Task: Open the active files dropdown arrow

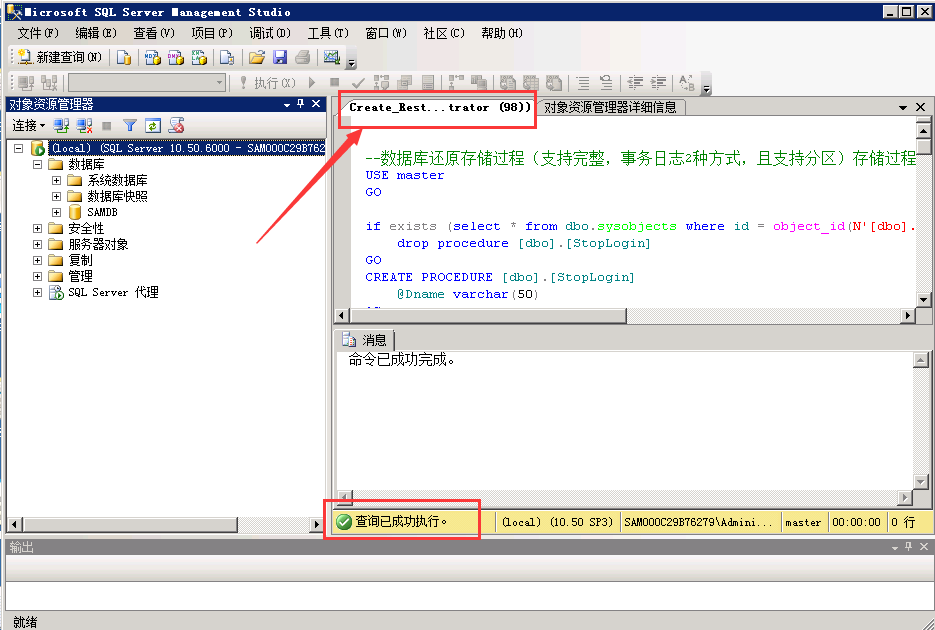Action: tap(903, 107)
